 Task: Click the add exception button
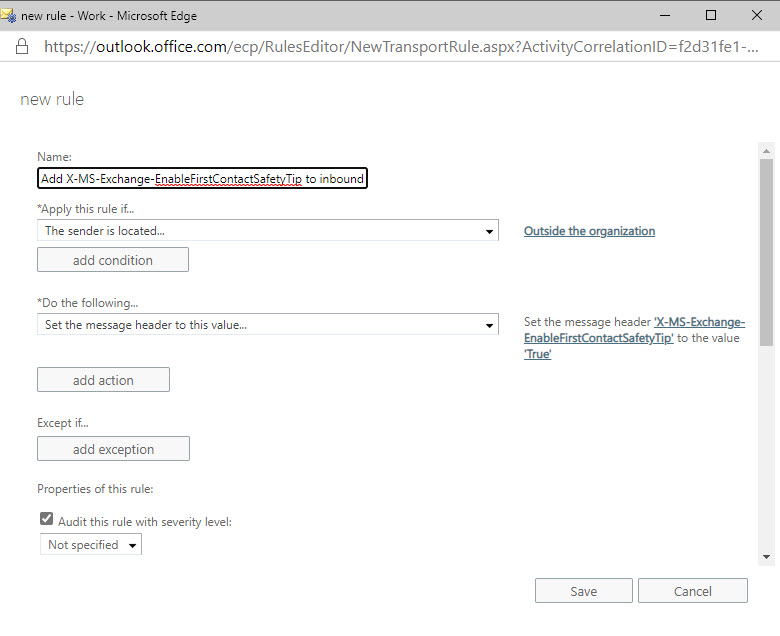point(113,449)
